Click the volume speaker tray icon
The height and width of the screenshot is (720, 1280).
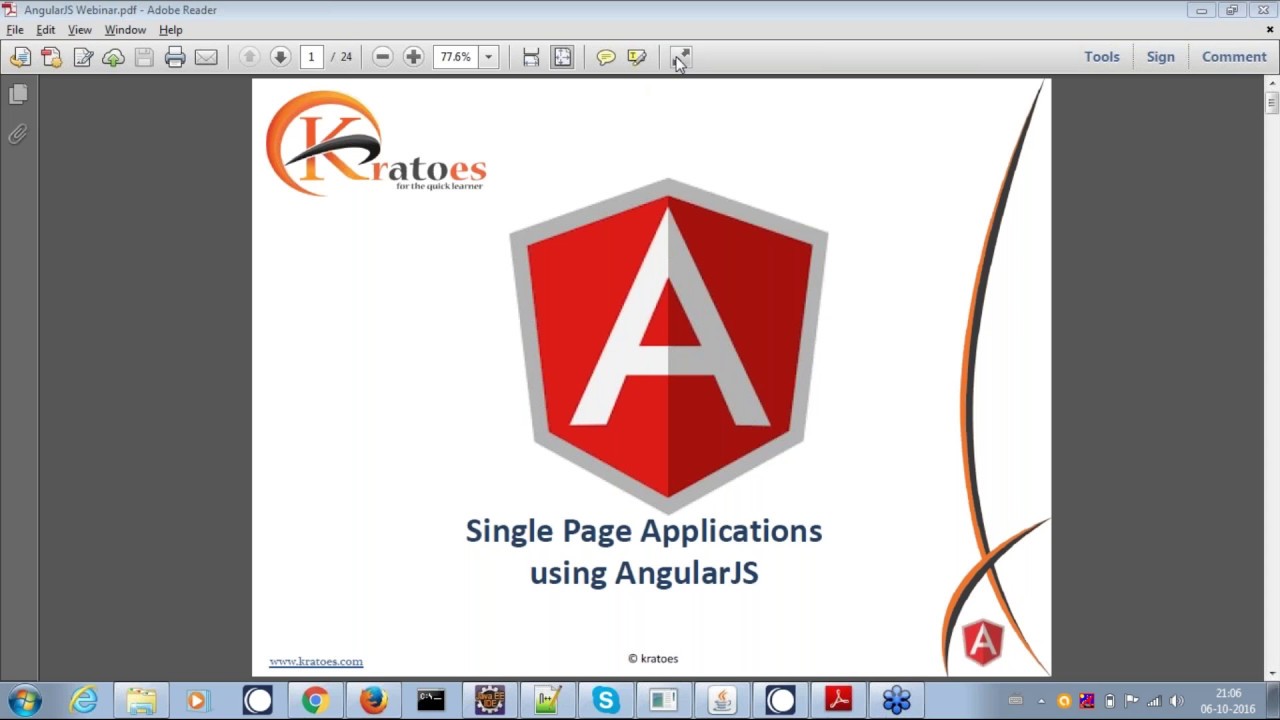[x=1176, y=701]
